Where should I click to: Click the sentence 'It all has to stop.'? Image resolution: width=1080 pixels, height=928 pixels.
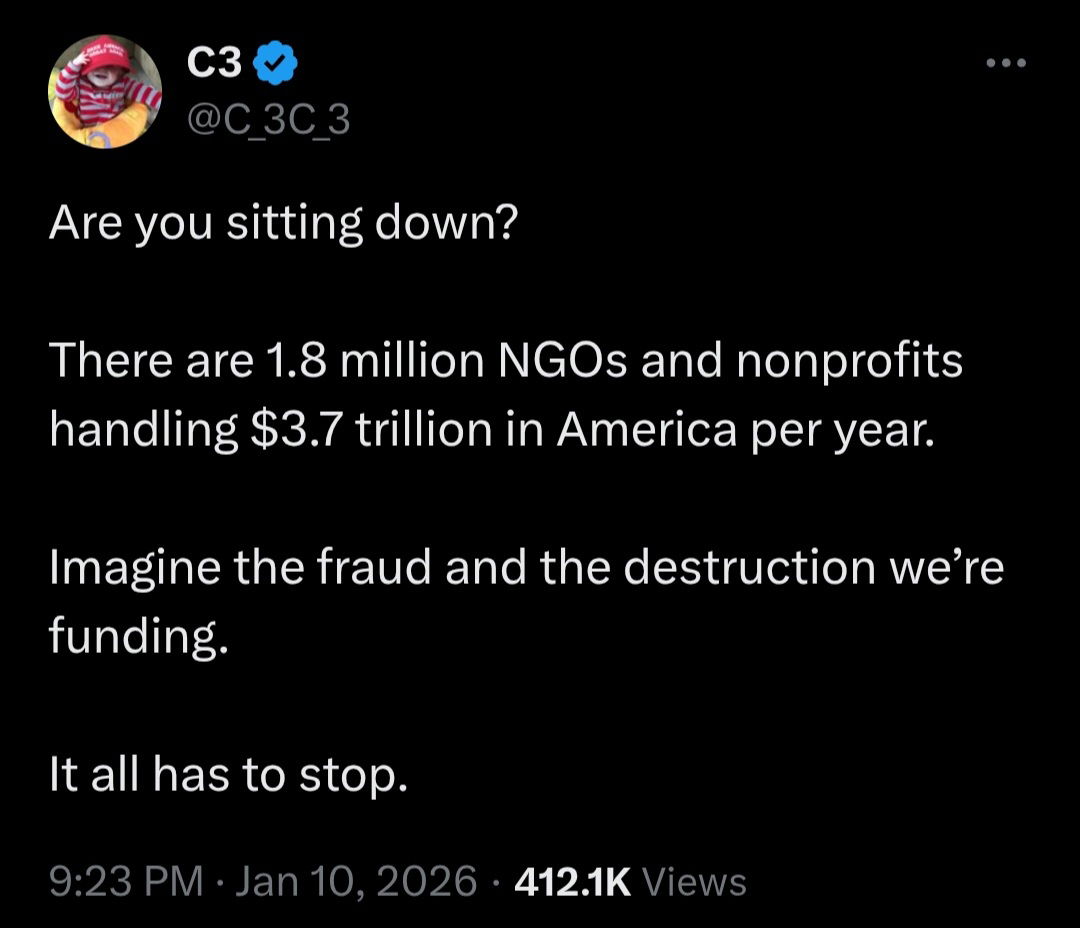point(229,775)
